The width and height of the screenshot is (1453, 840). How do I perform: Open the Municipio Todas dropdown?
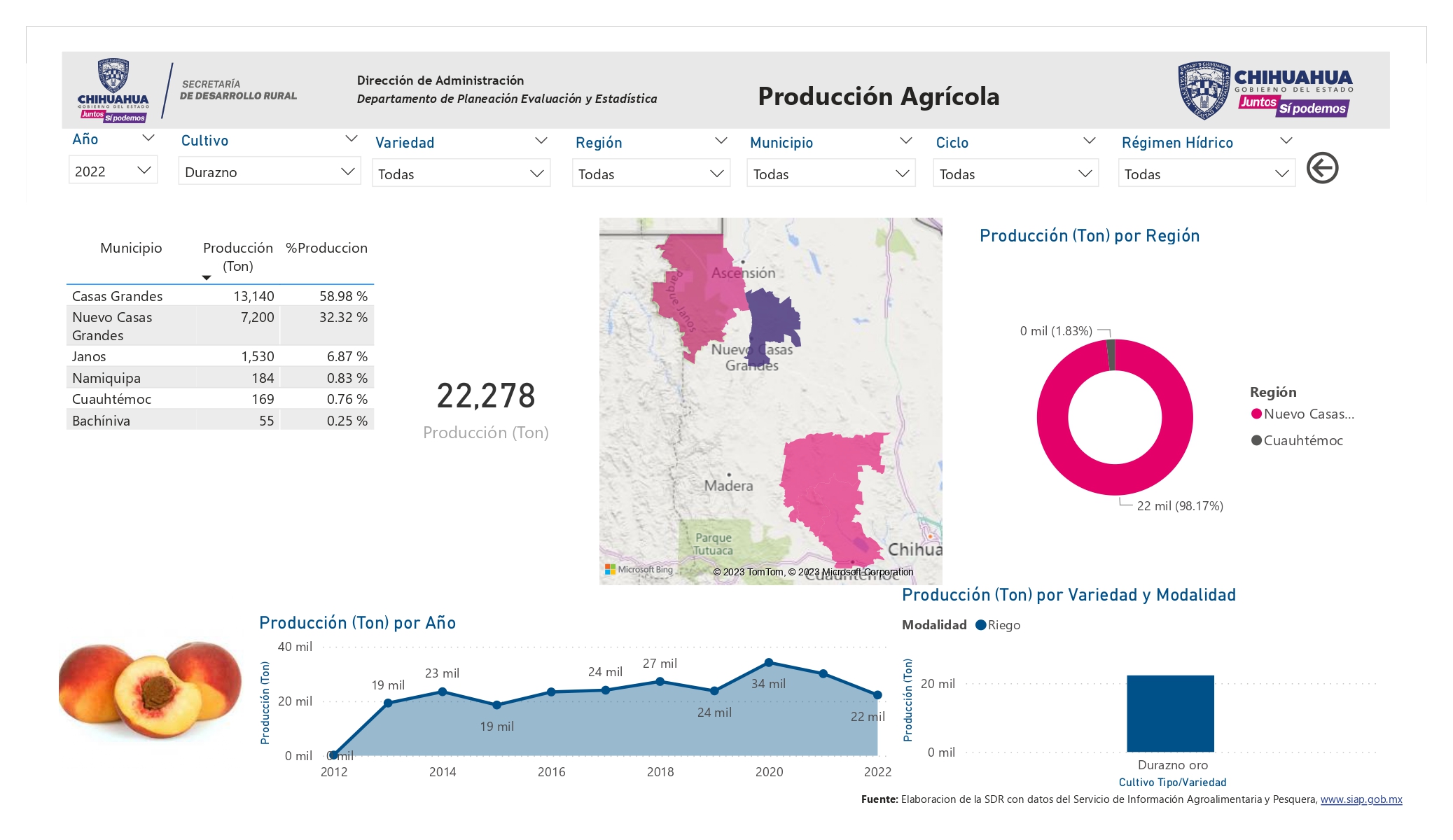831,174
